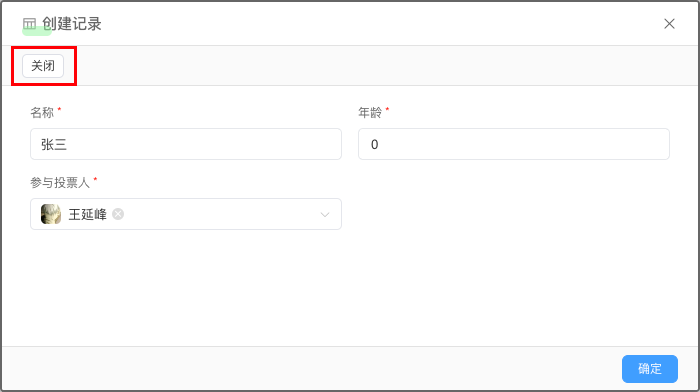Image resolution: width=700 pixels, height=392 pixels.
Task: Focus the 名称 field containing 张三
Action: [186, 144]
